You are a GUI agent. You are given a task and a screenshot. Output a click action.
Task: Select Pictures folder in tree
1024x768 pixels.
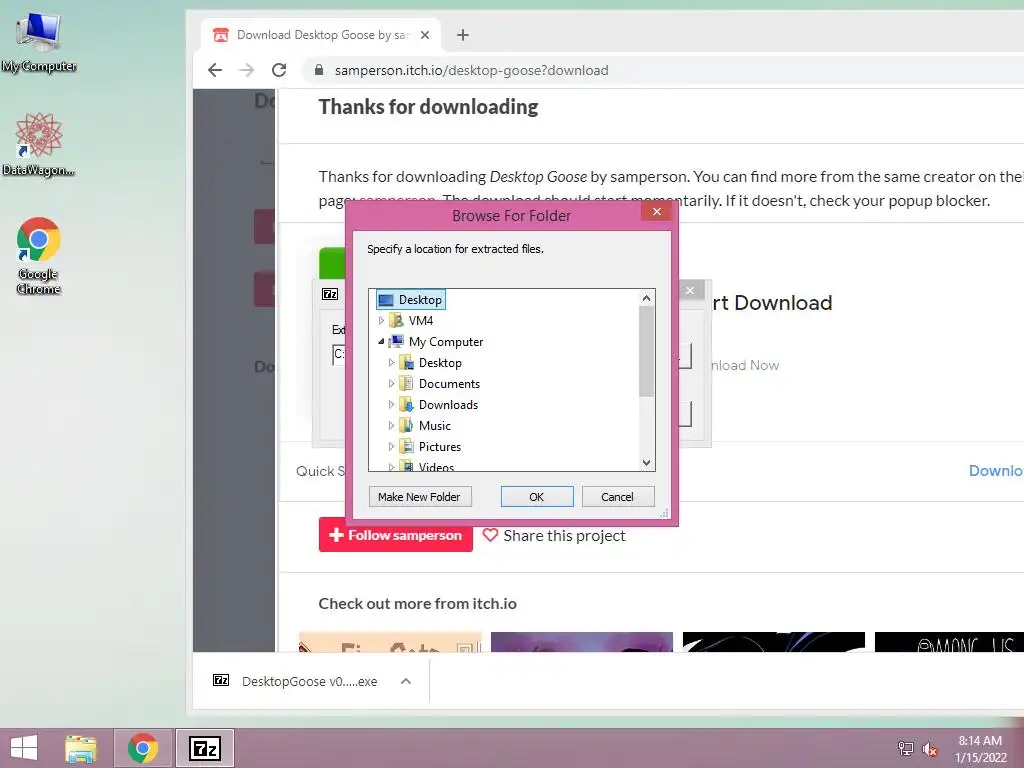pos(440,447)
